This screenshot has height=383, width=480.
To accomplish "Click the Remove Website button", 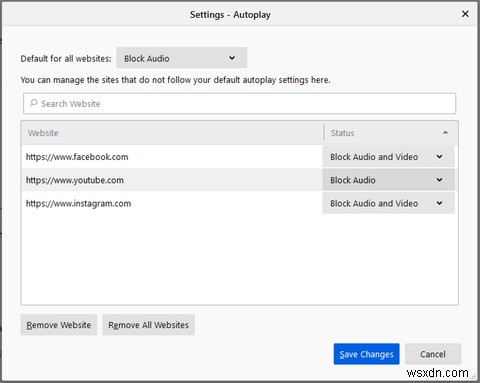I will (x=59, y=325).
